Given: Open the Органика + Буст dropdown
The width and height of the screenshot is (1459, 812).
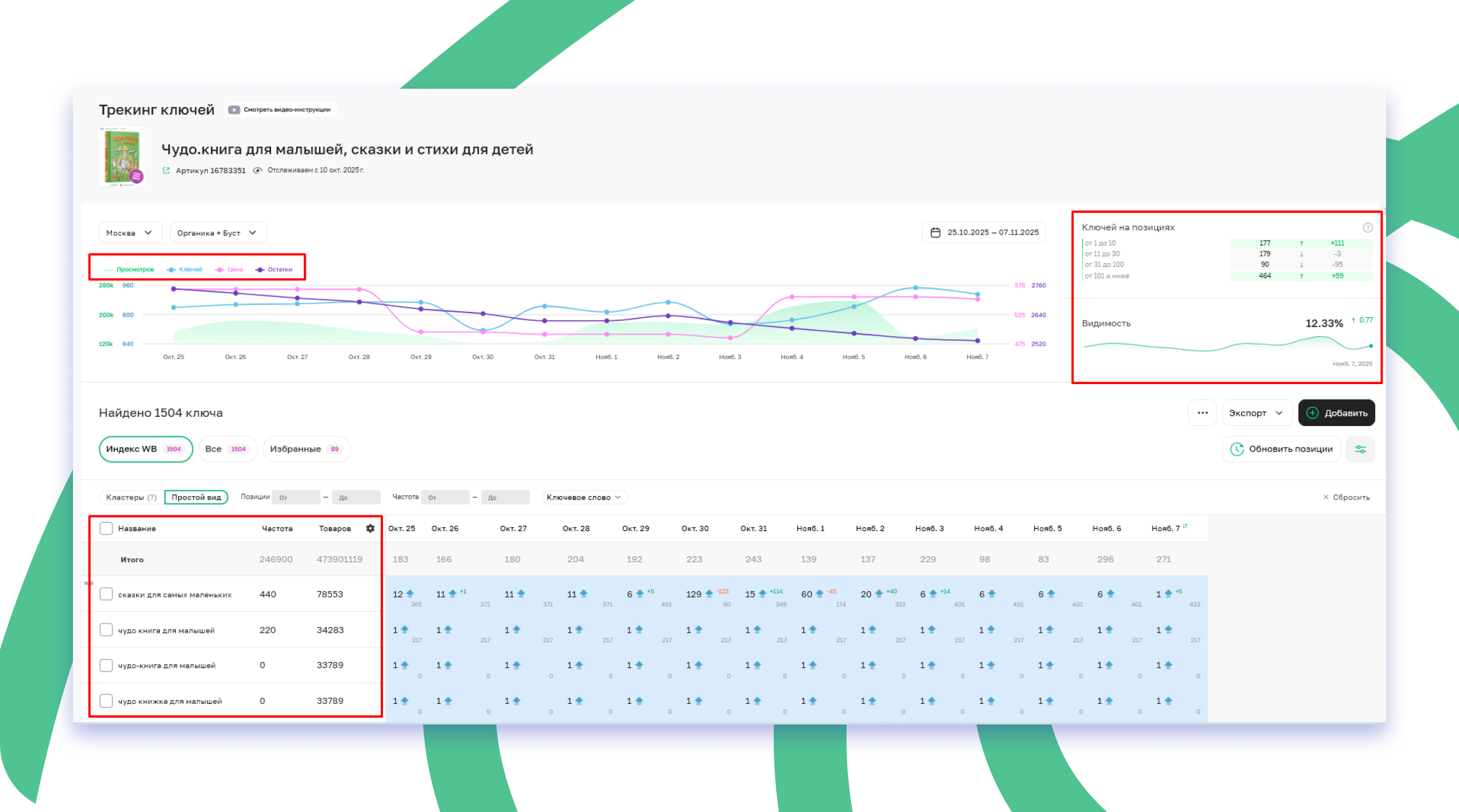Looking at the screenshot, I should pos(217,233).
